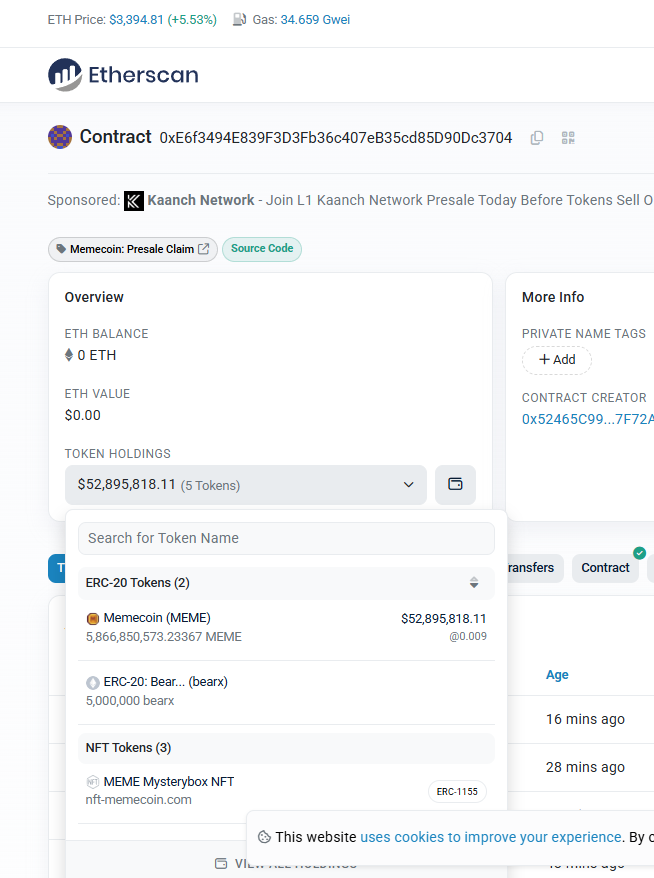Click the @0.009 token price

pyautogui.click(x=468, y=636)
